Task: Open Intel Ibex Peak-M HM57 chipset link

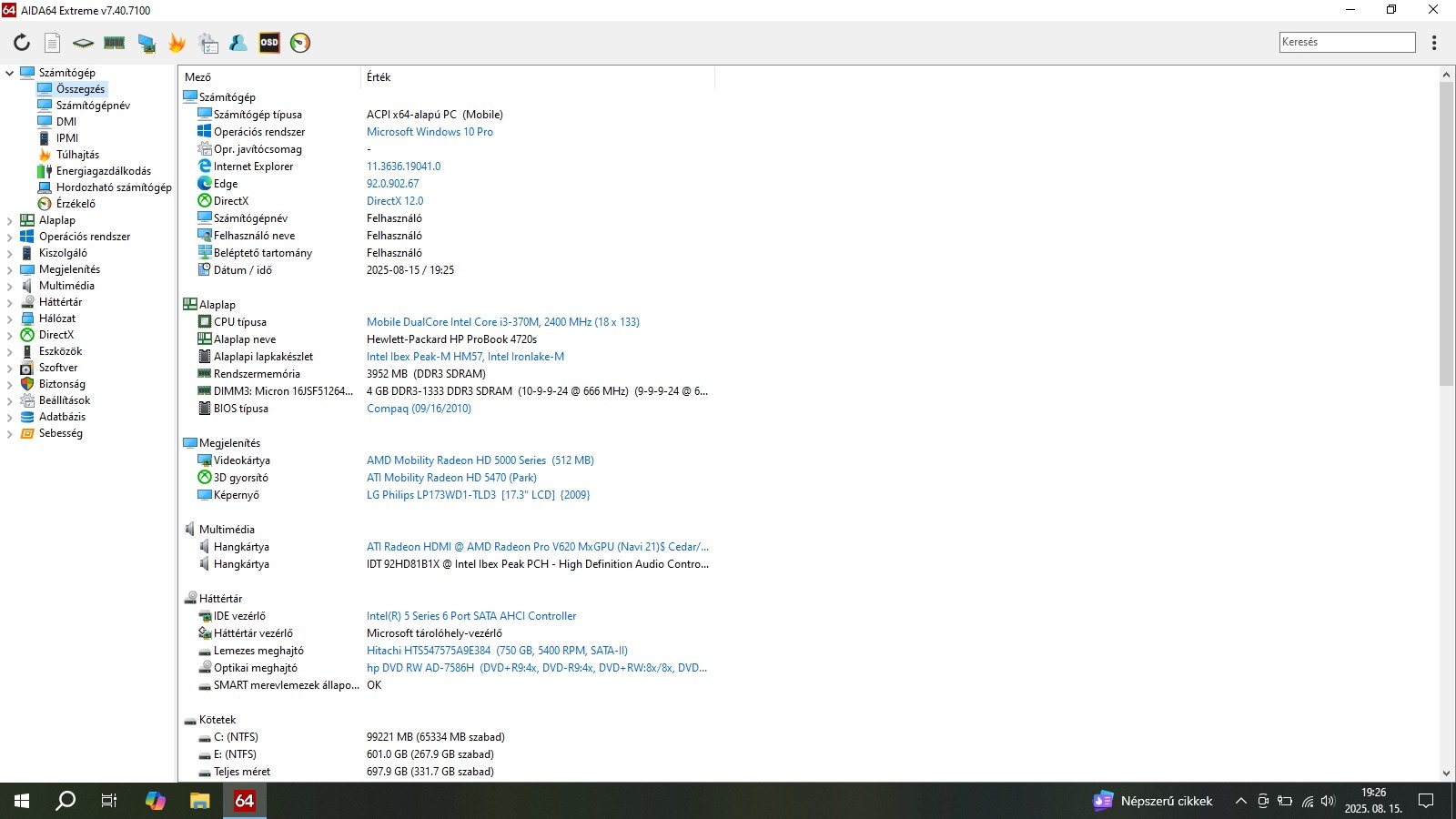Action: 465,357
